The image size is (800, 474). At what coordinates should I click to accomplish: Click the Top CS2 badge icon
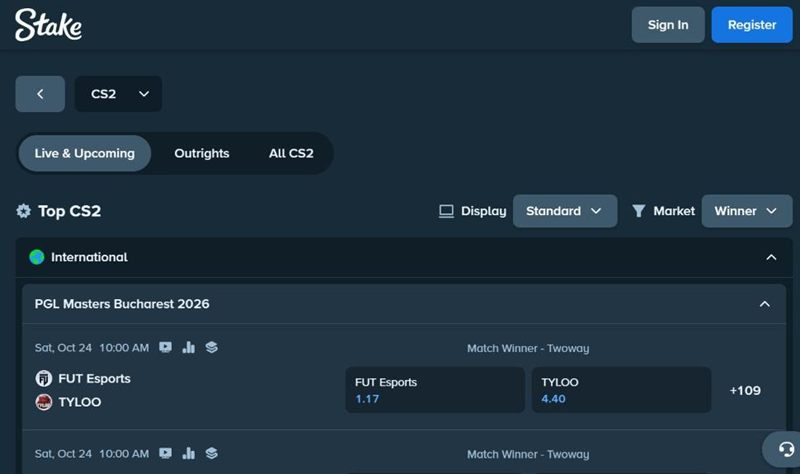click(x=23, y=211)
